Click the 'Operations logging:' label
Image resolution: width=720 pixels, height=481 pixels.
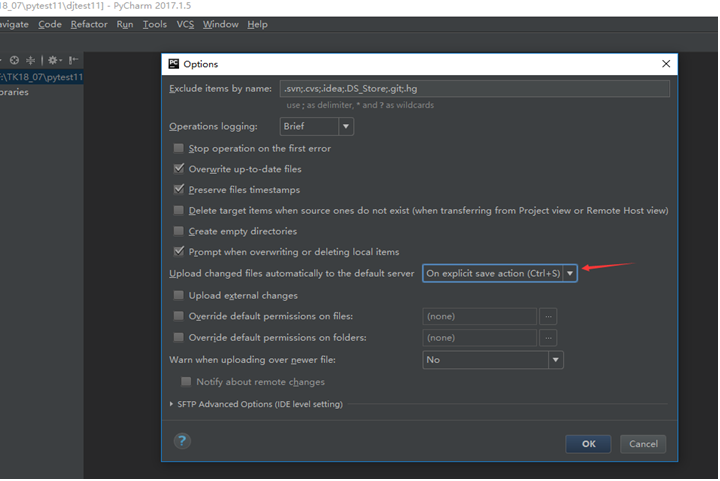(x=213, y=126)
